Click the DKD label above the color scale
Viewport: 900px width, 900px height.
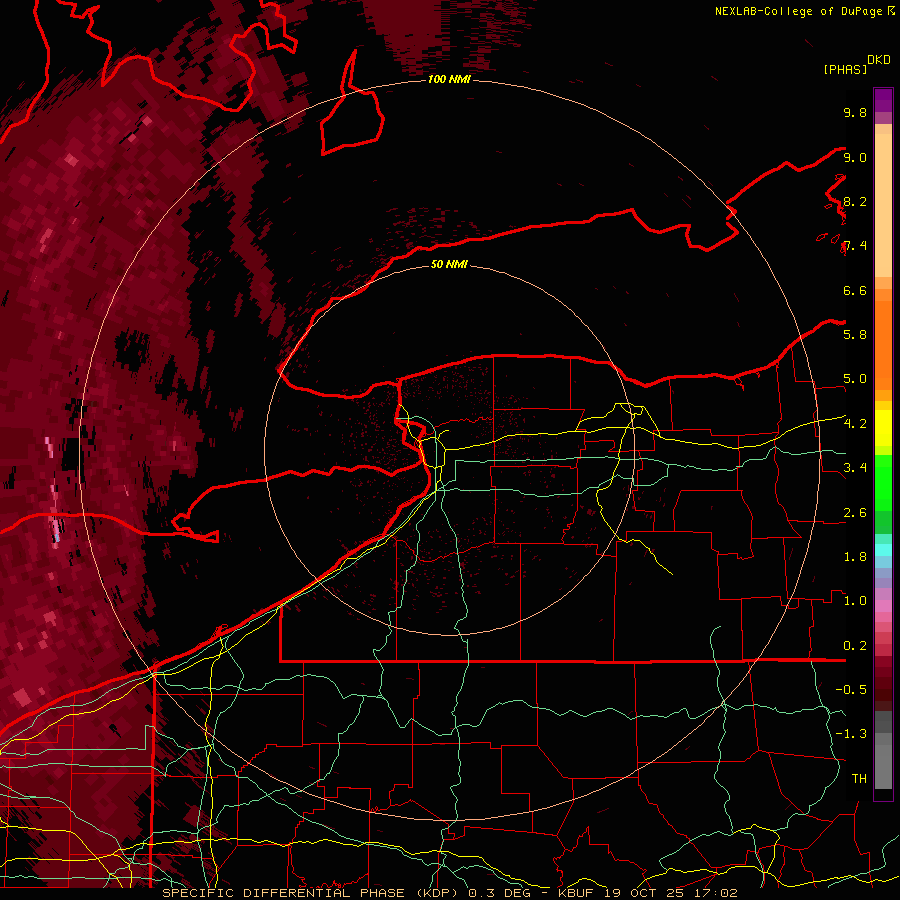point(878,60)
